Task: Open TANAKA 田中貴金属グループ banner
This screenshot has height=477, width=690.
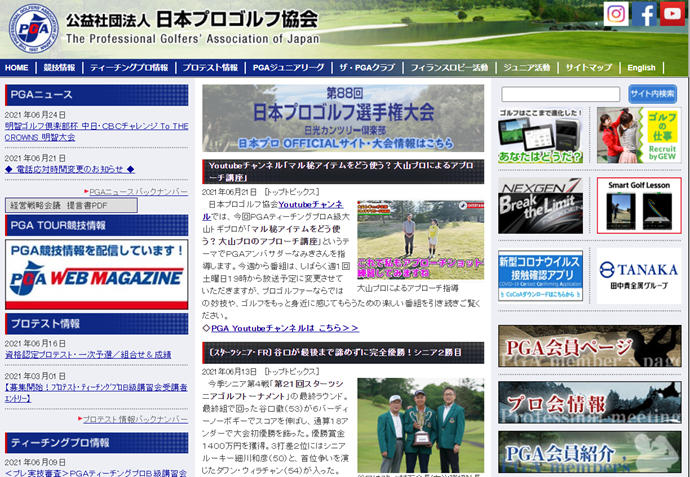Action: tap(639, 276)
